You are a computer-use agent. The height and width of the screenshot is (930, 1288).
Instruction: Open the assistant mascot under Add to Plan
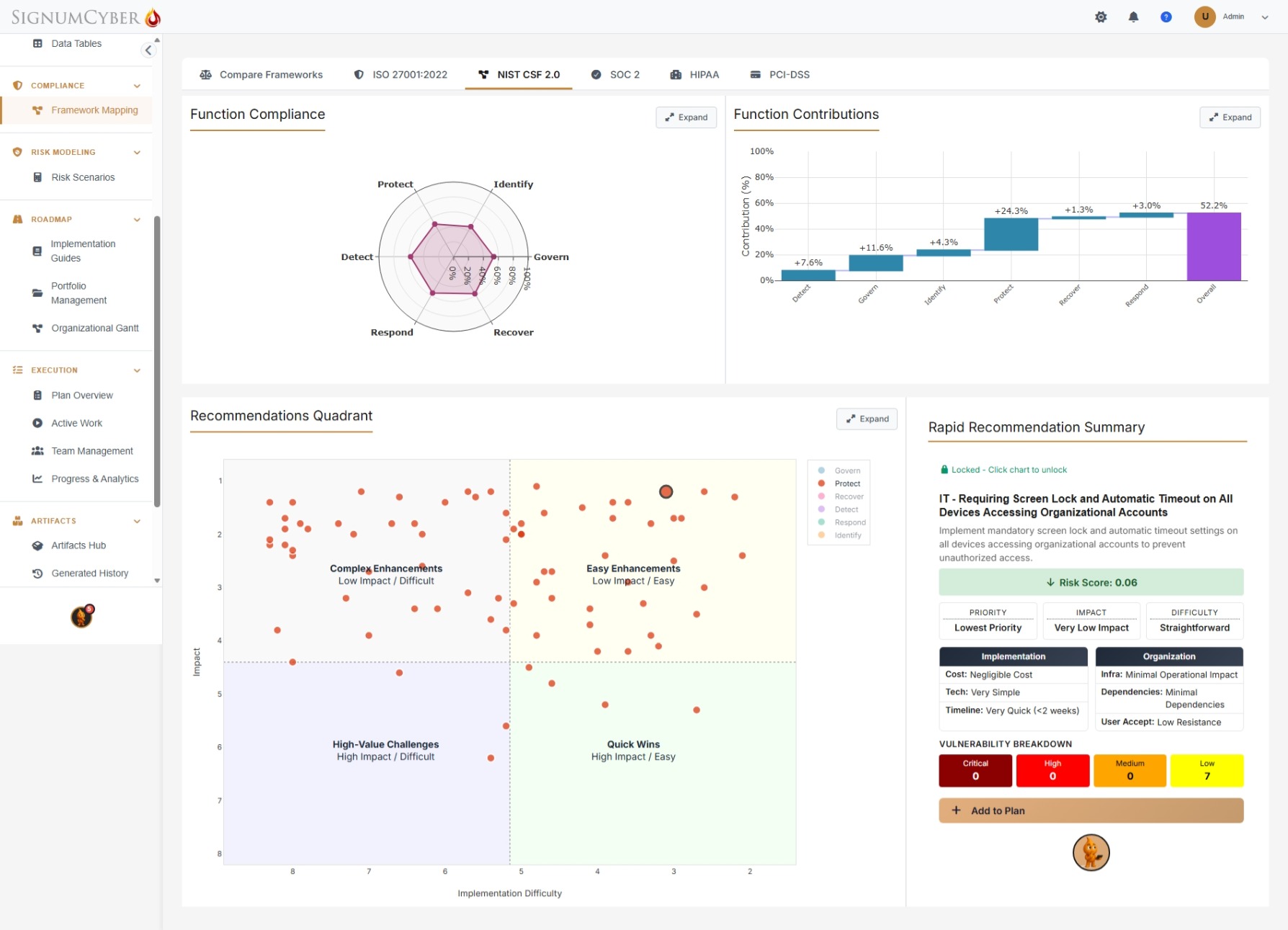tap(1091, 853)
